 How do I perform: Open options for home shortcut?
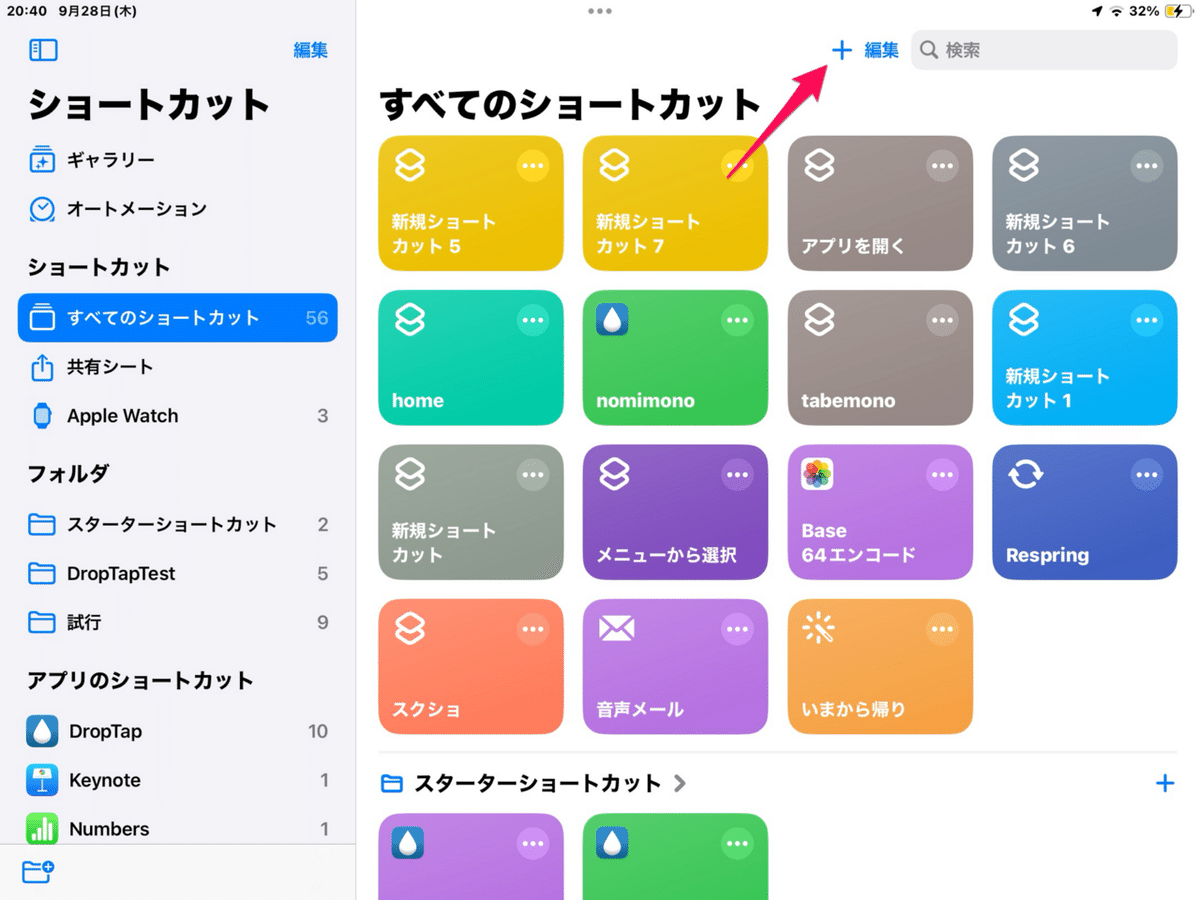tap(533, 320)
